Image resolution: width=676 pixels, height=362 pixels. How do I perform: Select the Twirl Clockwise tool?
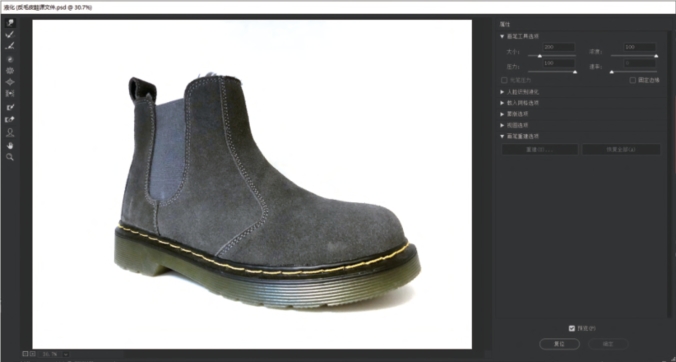[x=10, y=59]
